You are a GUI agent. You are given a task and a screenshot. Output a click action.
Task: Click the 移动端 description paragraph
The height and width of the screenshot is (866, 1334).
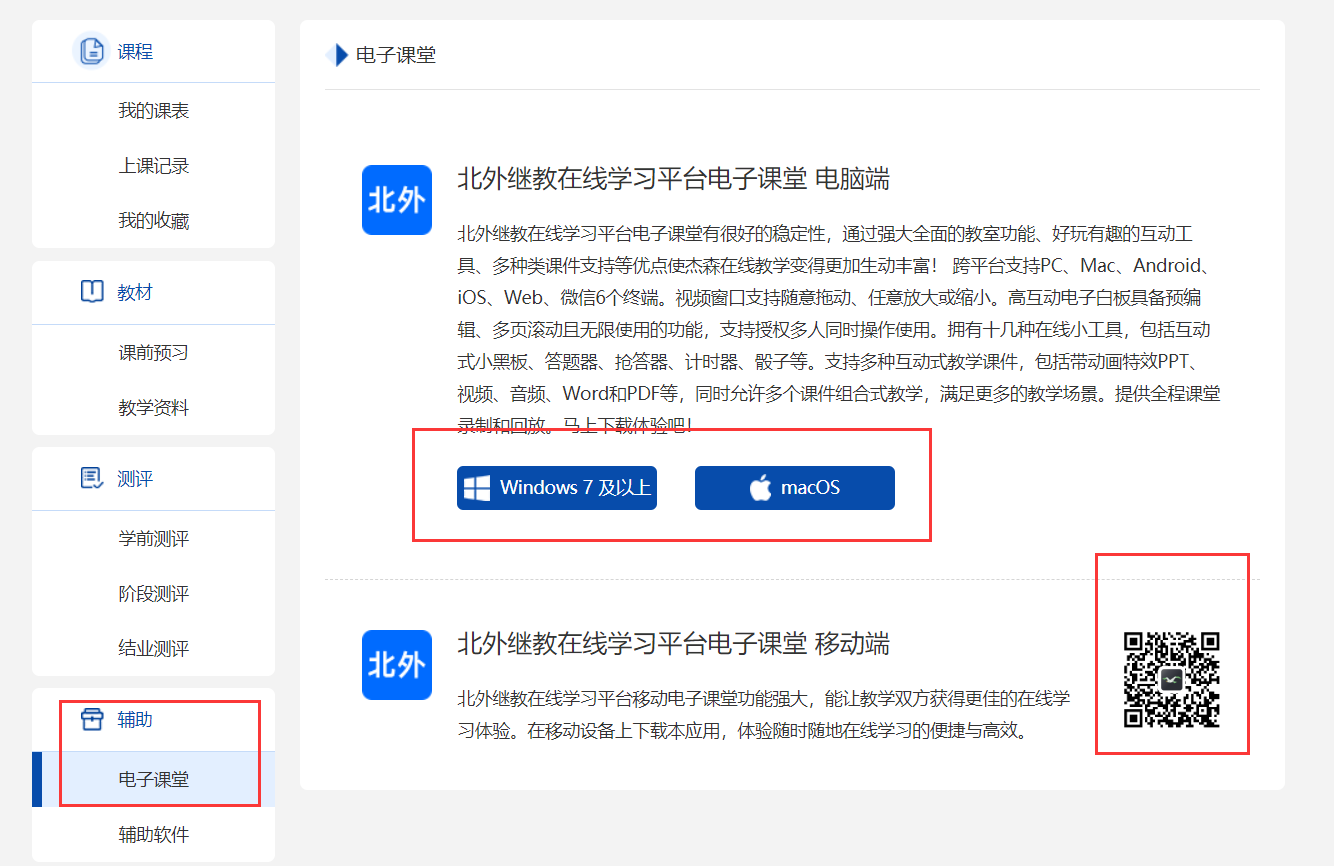(764, 713)
